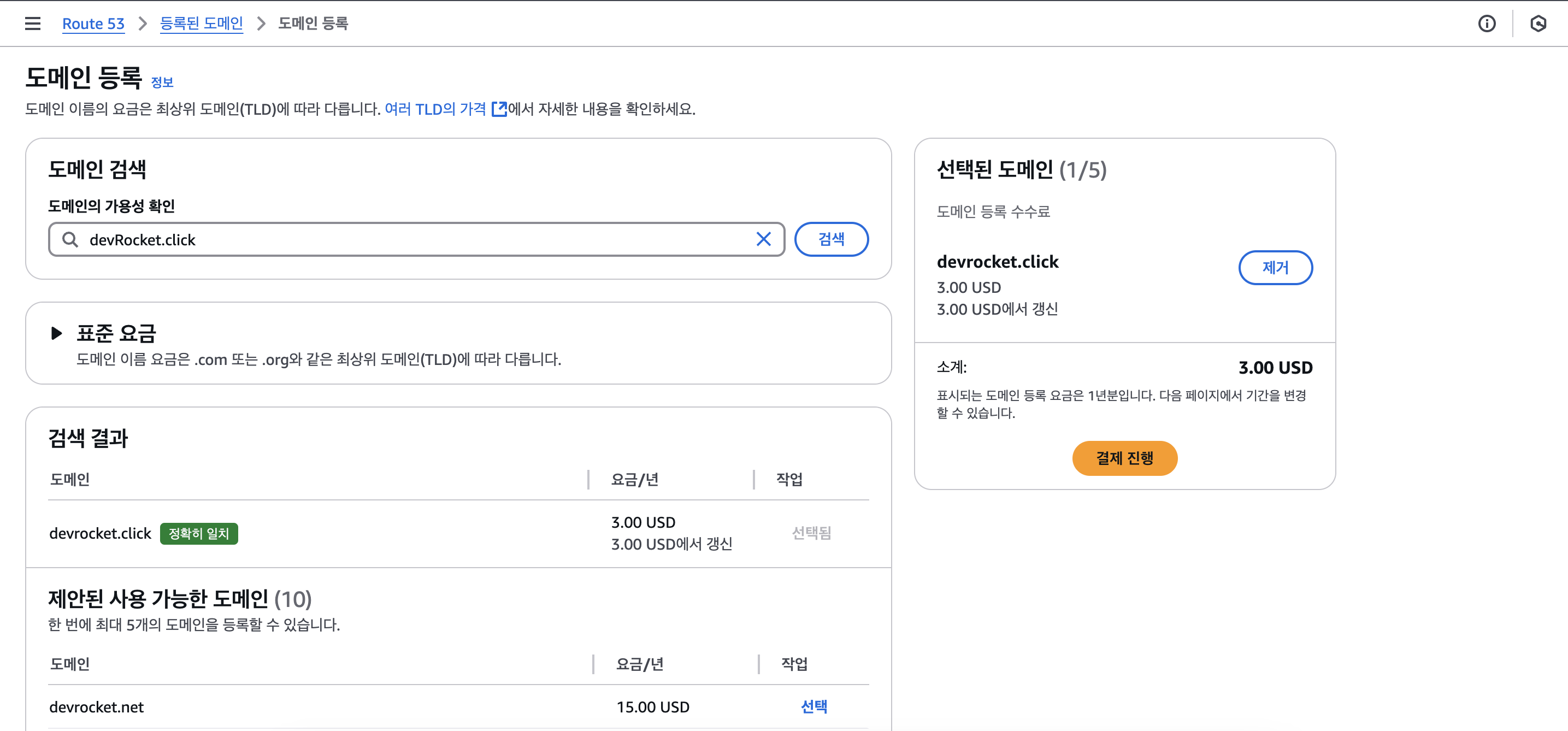Expand the 표준 요금 section triangle
The image size is (1568, 731).
(56, 333)
